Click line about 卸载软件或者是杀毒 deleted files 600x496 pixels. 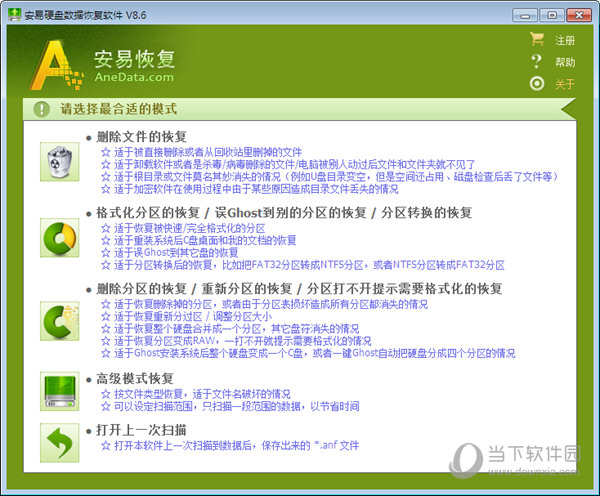click(288, 165)
